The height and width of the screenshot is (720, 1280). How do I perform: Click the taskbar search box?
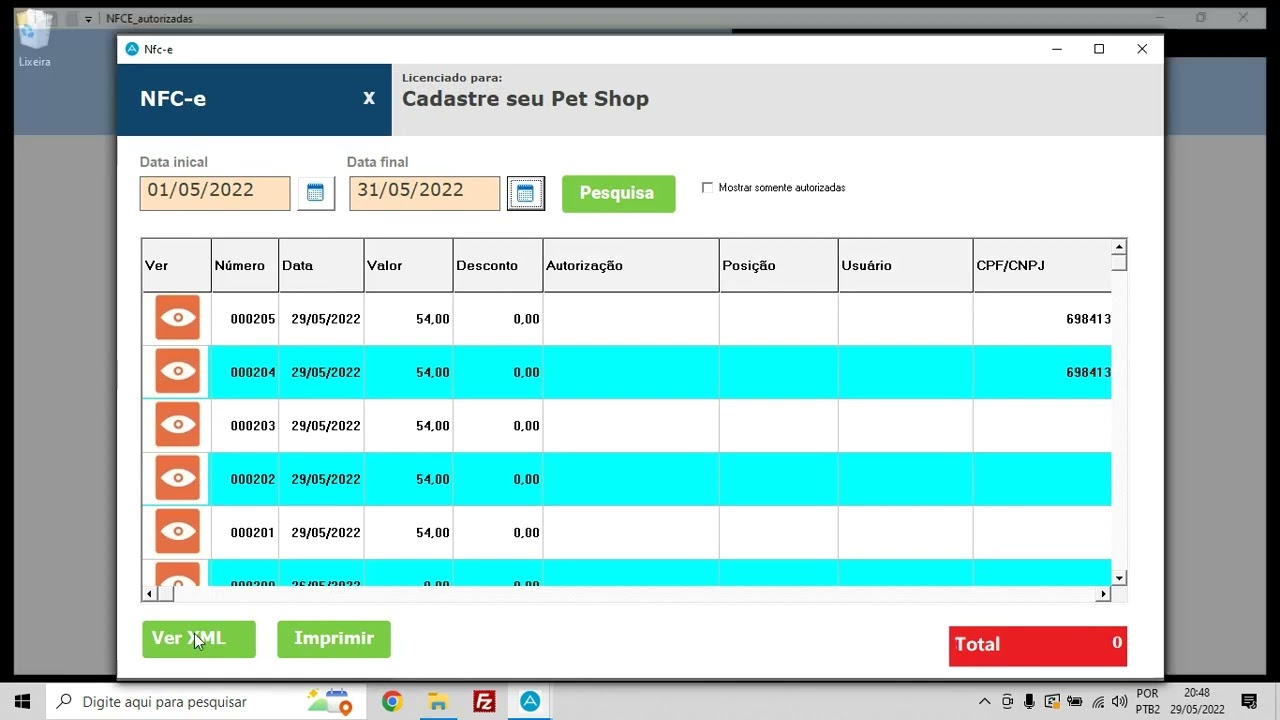[x=205, y=701]
